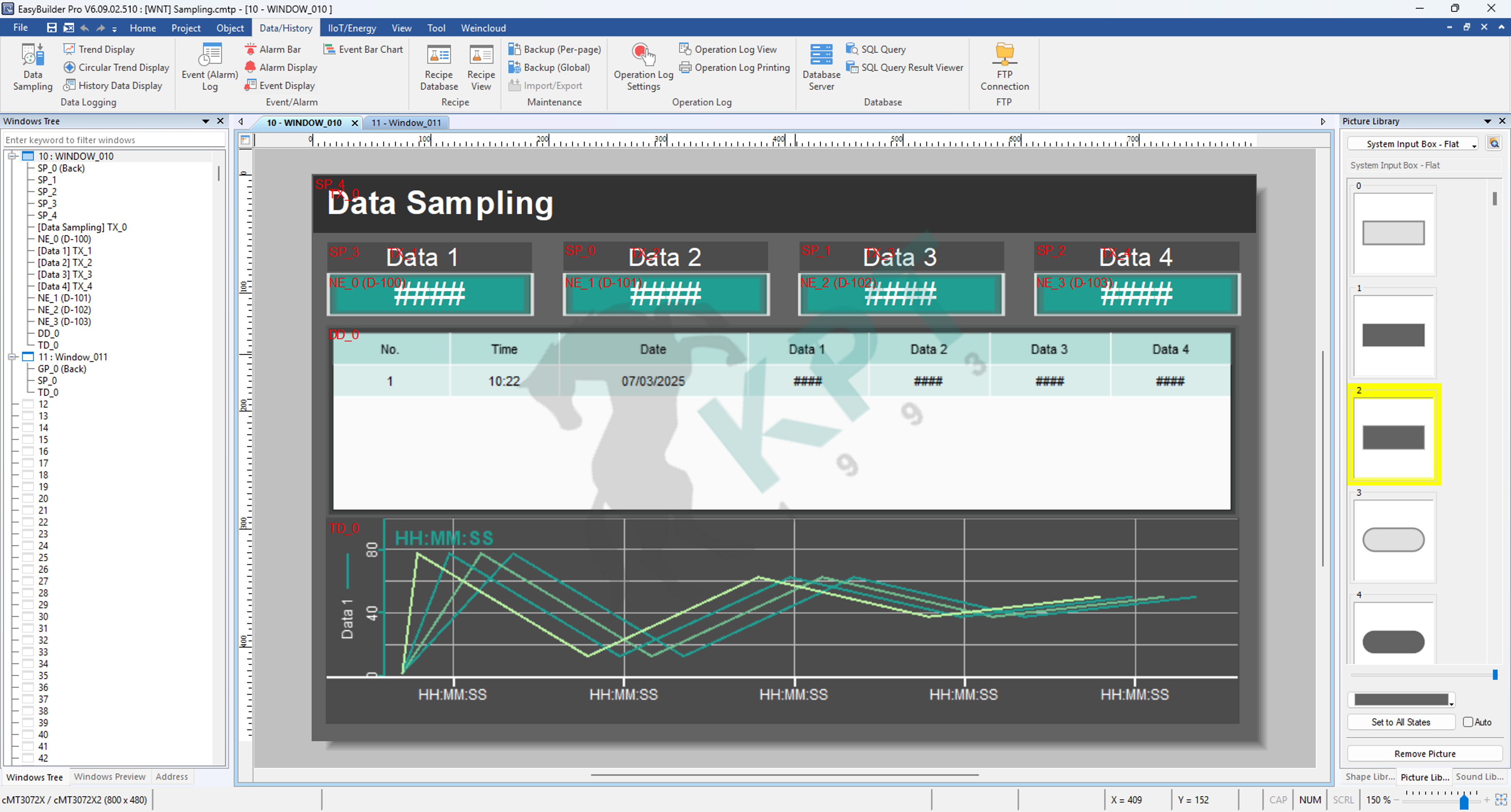
Task: Insert Backup (Per-page) object
Action: tap(555, 49)
